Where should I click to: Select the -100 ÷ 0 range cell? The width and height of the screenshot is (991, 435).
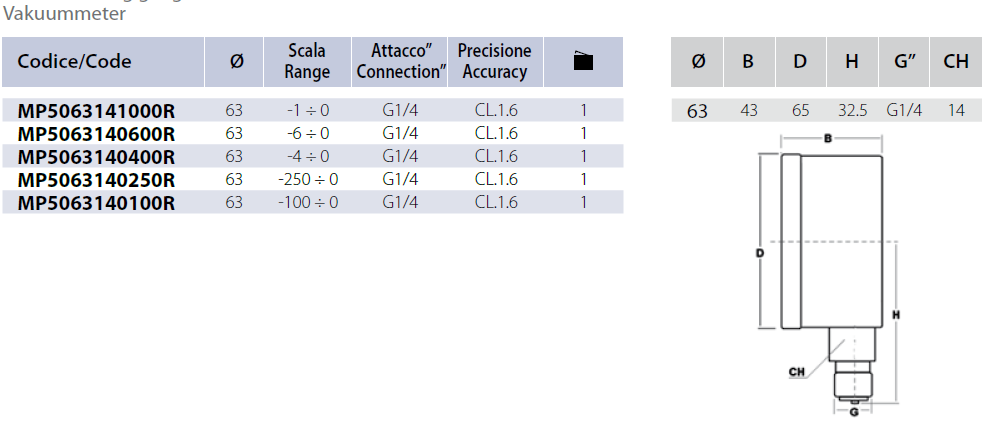coord(308,202)
